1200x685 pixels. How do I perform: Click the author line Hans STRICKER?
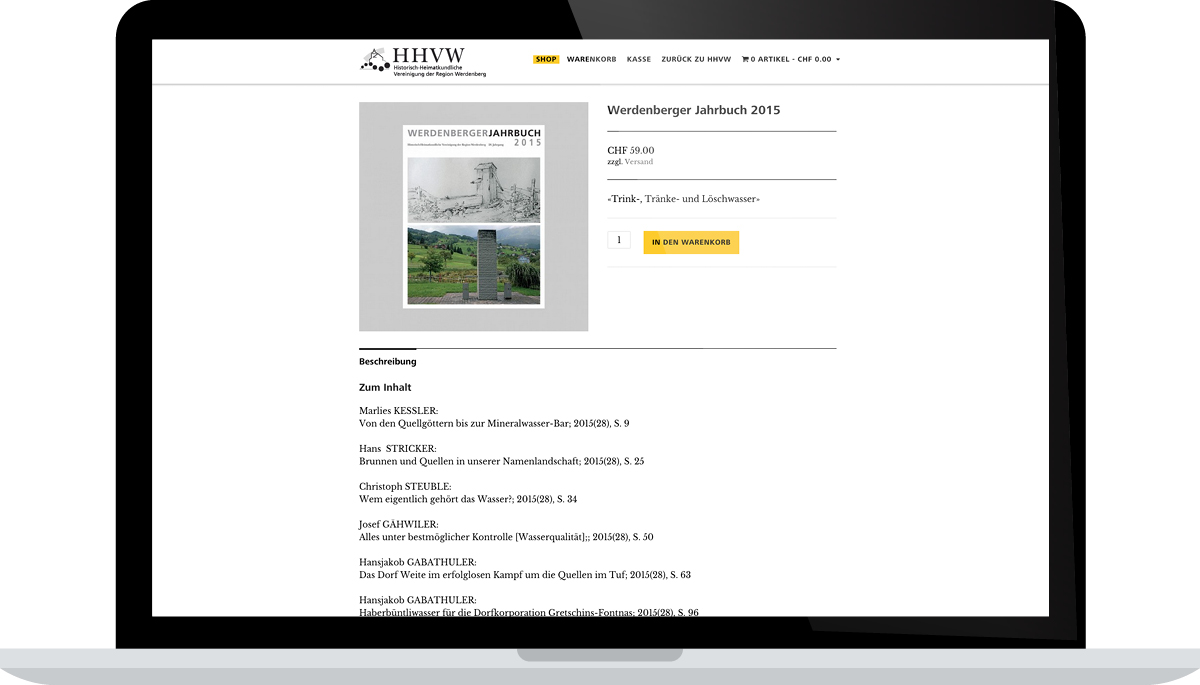[398, 449]
